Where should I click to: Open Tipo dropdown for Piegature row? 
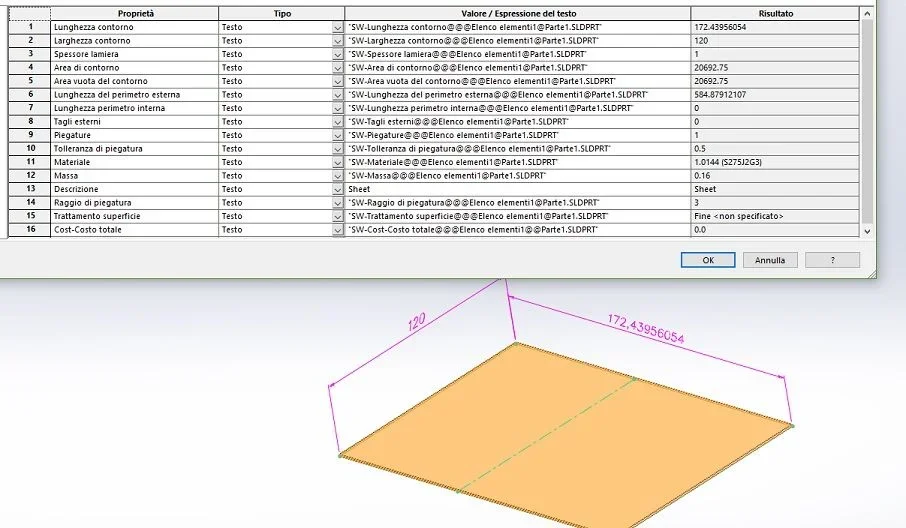click(338, 135)
